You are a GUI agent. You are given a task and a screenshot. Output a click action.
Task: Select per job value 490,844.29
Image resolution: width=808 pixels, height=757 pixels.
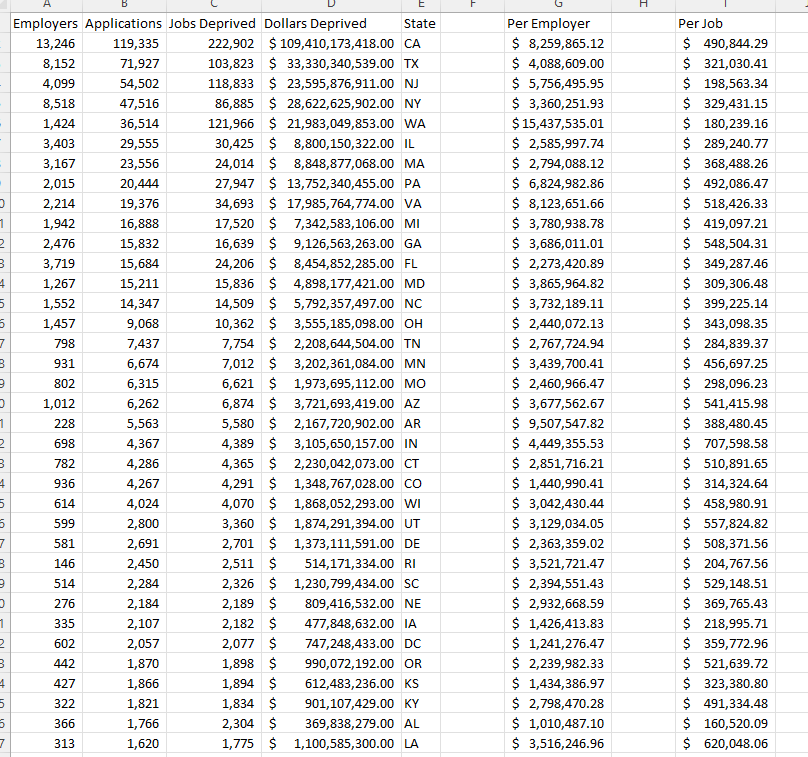(726, 44)
